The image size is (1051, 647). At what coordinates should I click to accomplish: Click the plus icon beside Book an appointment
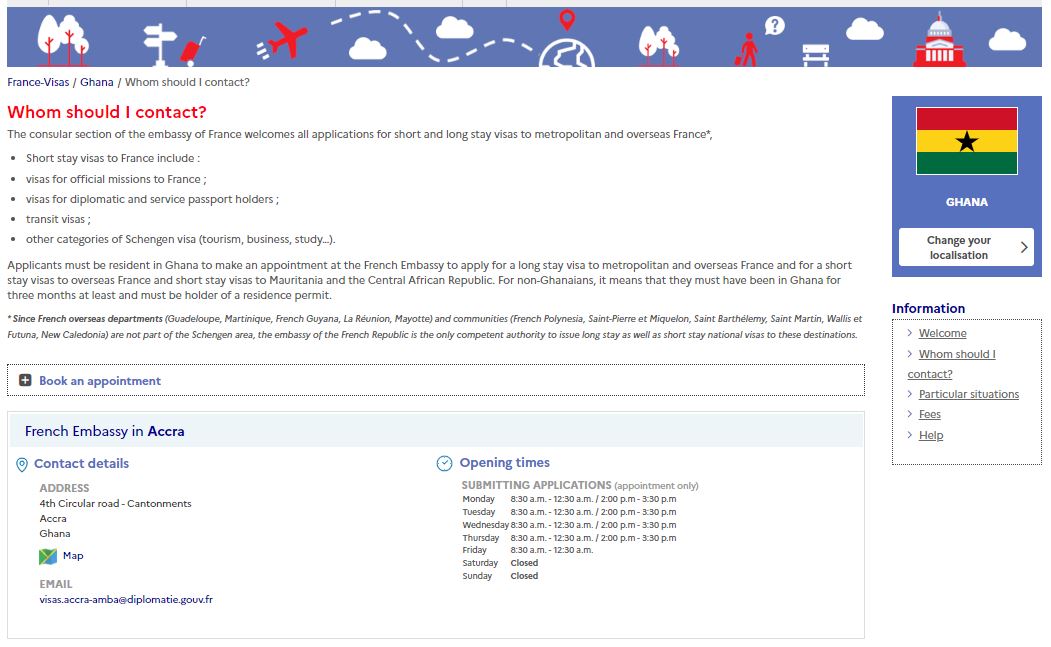[25, 380]
